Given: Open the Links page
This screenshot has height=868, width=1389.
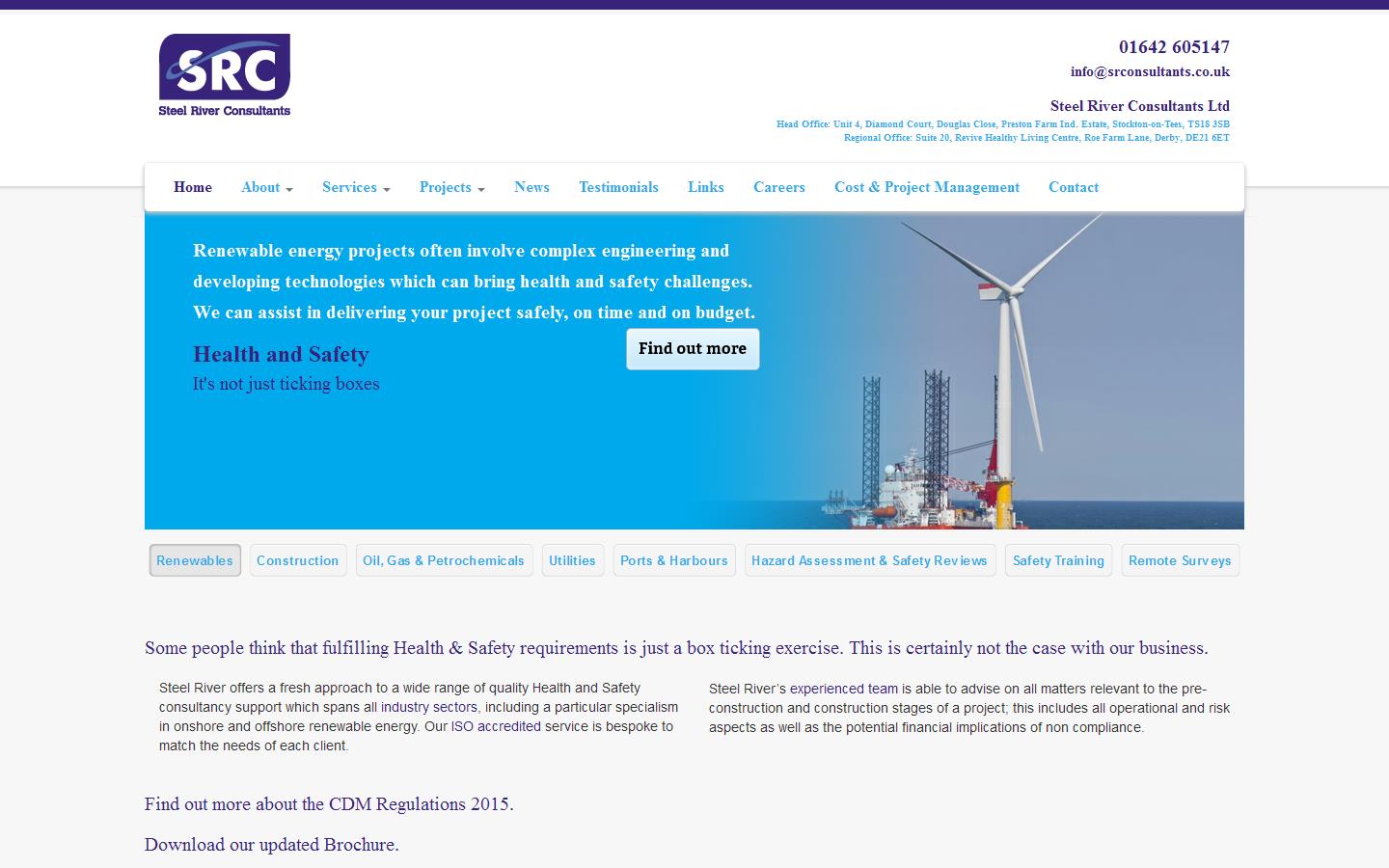Looking at the screenshot, I should tap(705, 187).
